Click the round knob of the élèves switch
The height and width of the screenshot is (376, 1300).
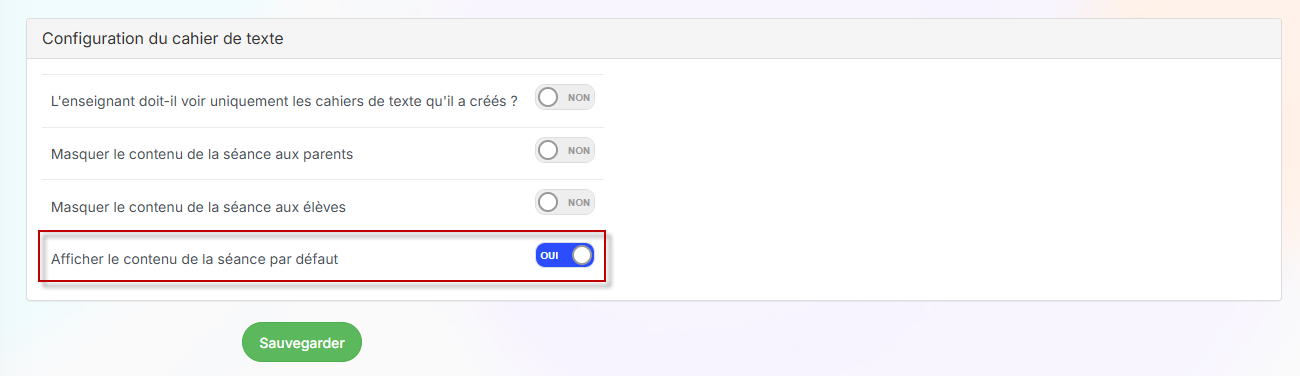click(548, 202)
